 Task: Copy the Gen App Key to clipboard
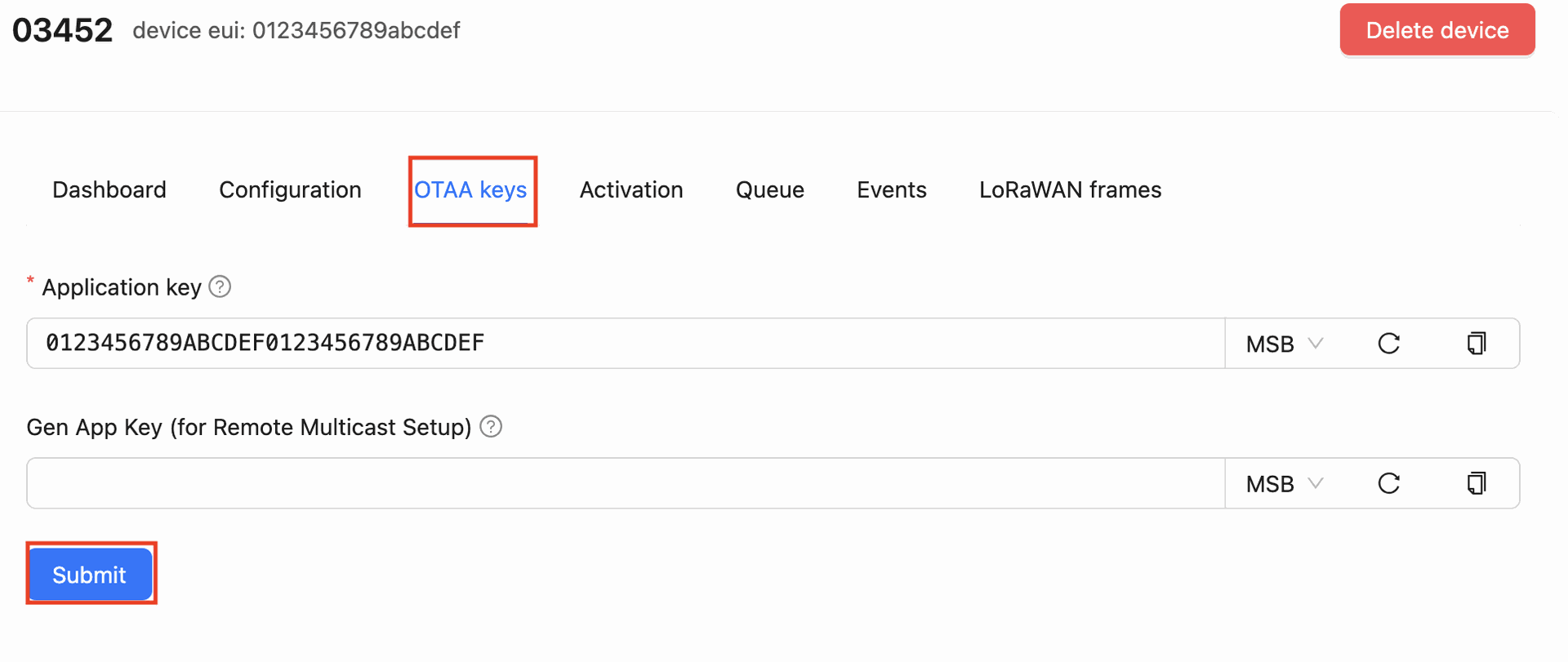[1476, 483]
